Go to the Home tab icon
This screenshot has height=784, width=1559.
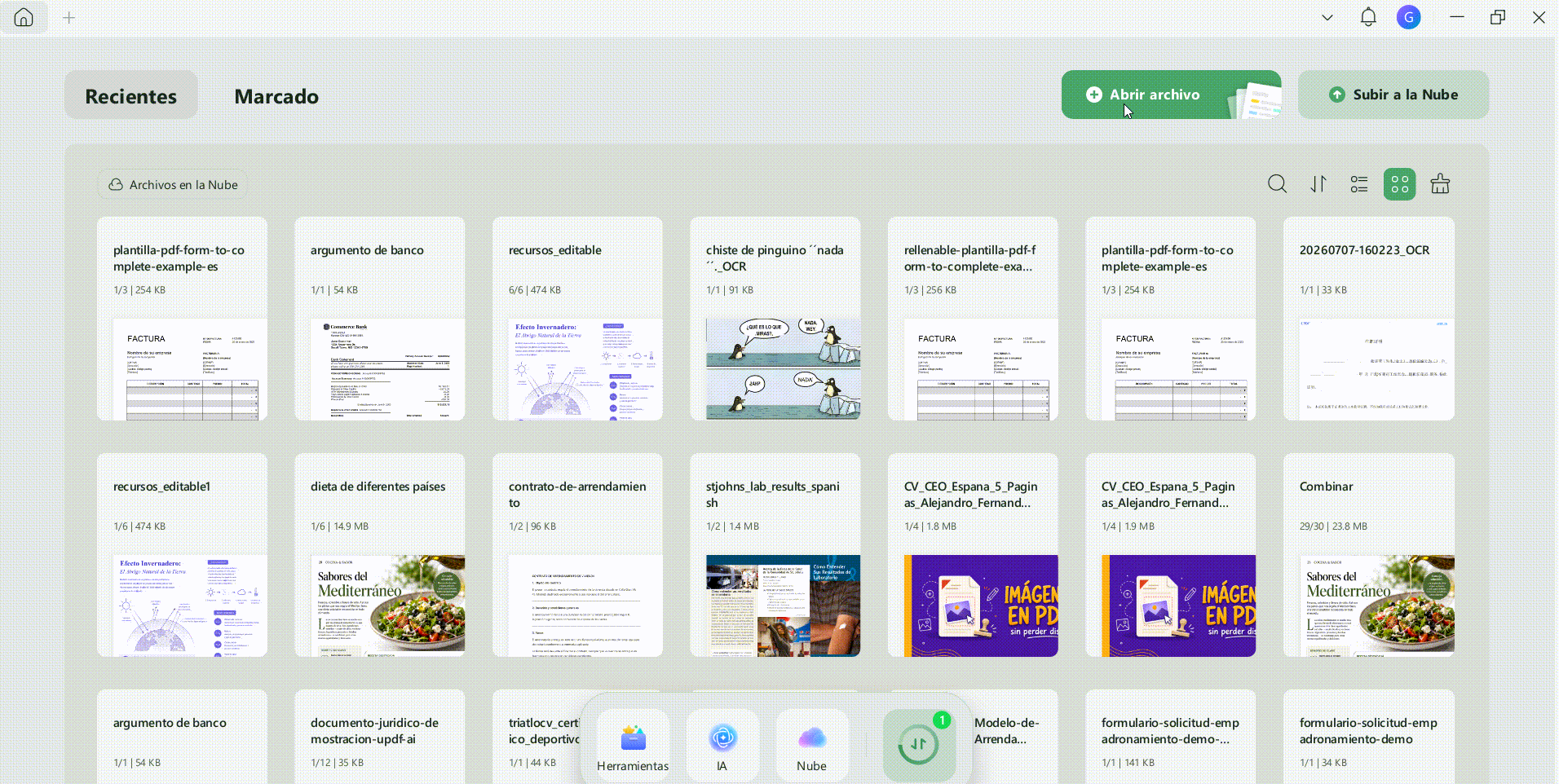tap(24, 17)
